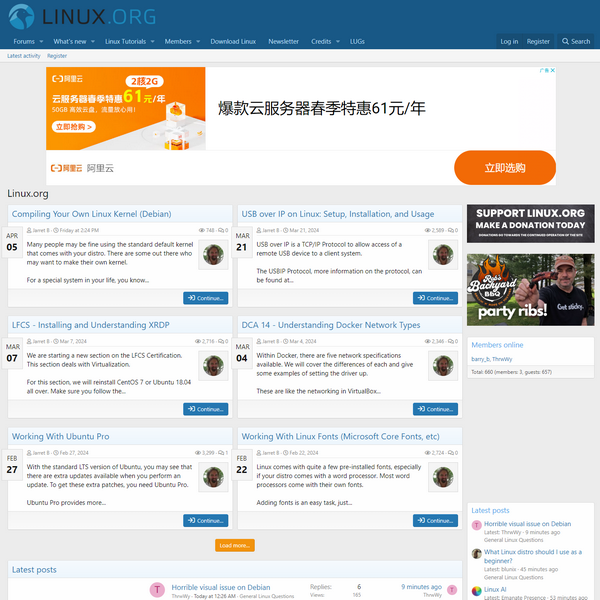This screenshot has width=600, height=600.
Task: Expand the Forums menu dropdown arrow
Action: pyautogui.click(x=41, y=42)
